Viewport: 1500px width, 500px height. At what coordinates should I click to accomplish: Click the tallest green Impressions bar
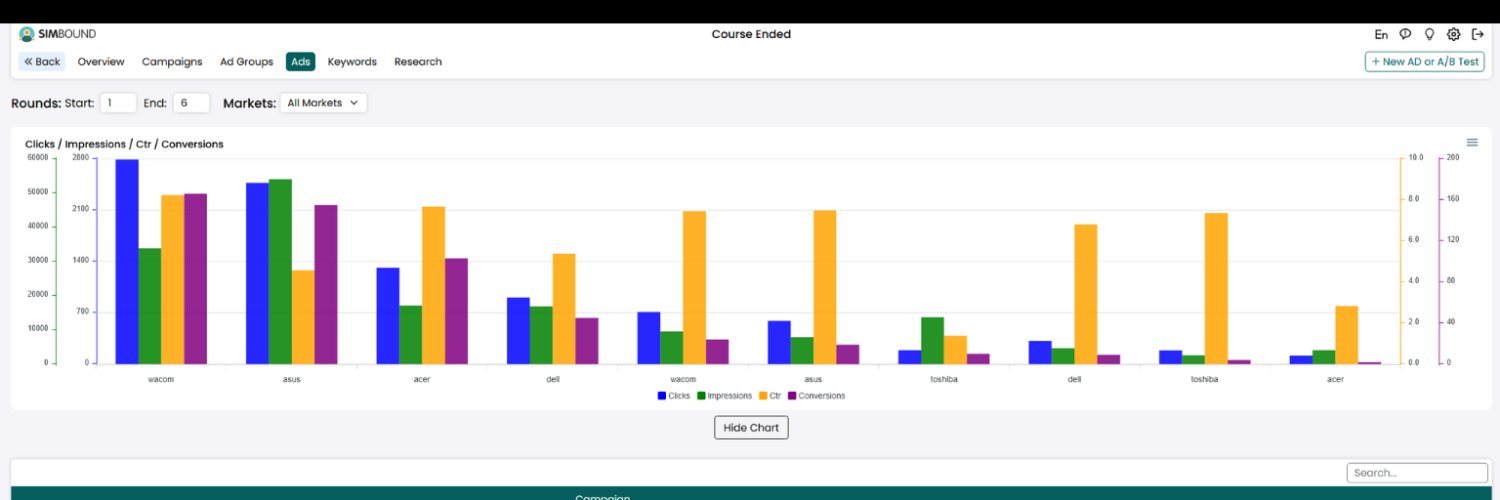pos(280,271)
